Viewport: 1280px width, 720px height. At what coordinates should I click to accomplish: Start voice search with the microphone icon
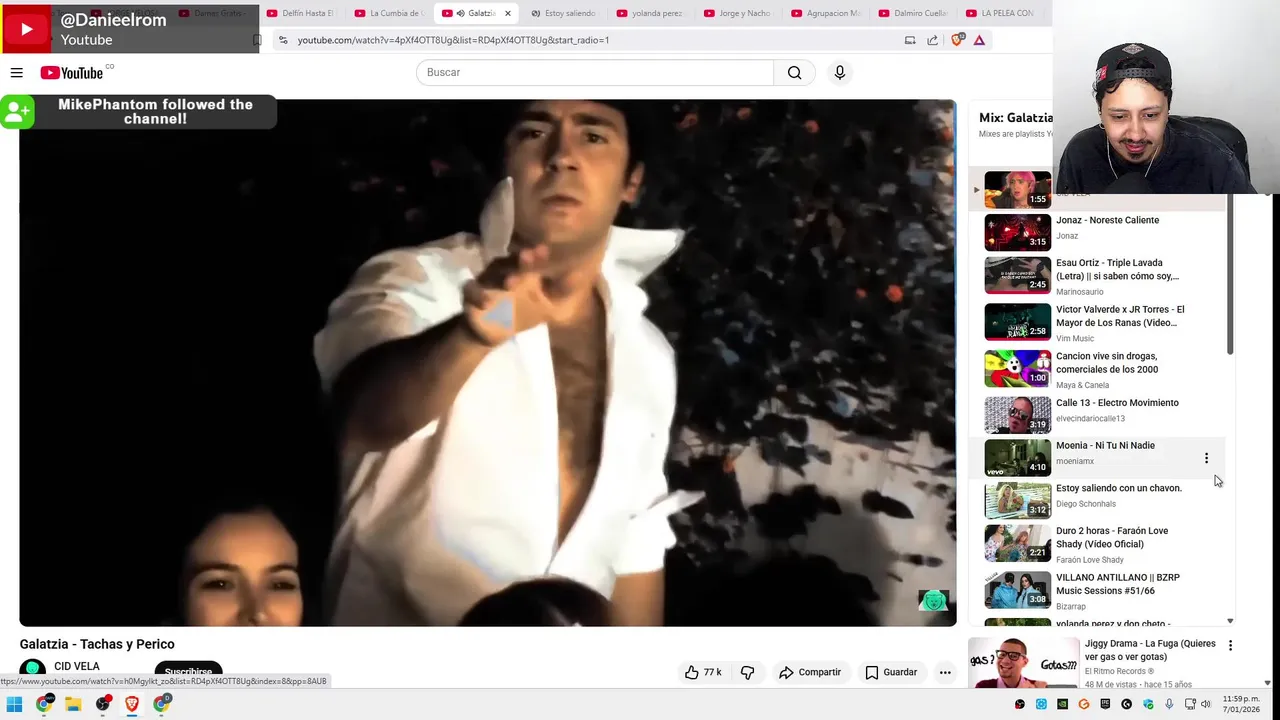839,72
